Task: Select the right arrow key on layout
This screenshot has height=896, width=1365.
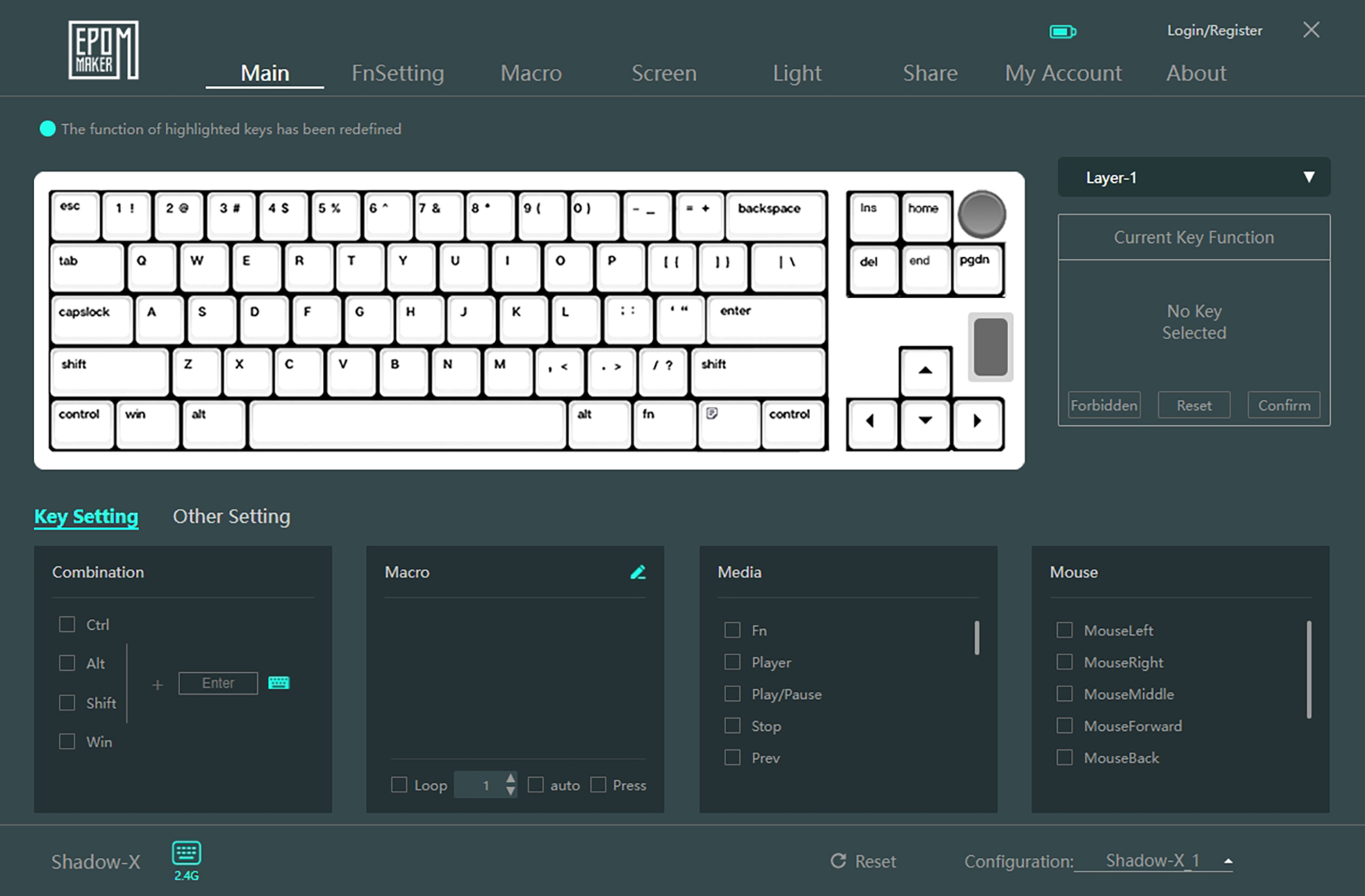Action: pos(977,421)
